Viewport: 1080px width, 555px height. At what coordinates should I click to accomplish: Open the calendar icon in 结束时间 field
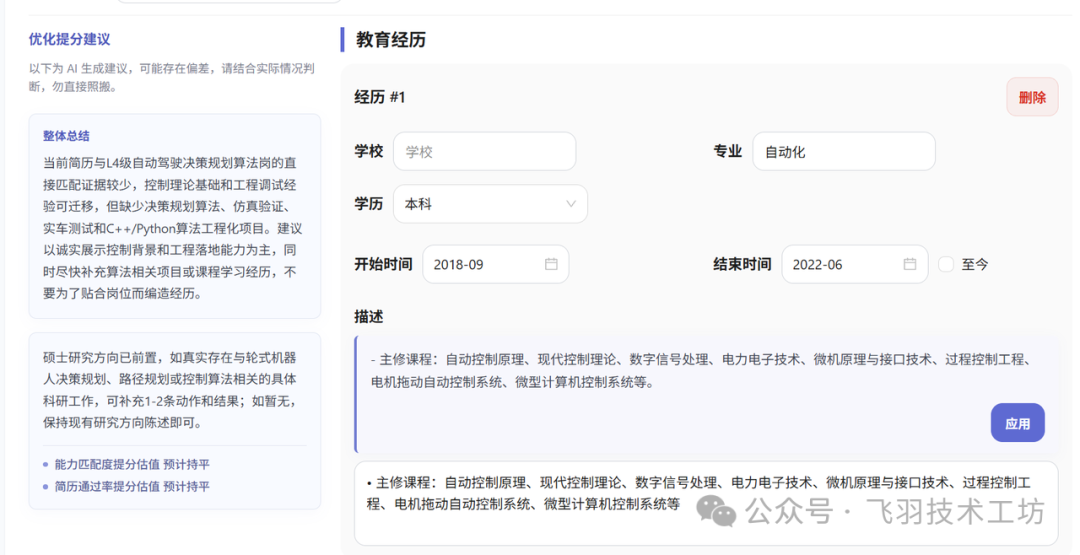tap(910, 264)
